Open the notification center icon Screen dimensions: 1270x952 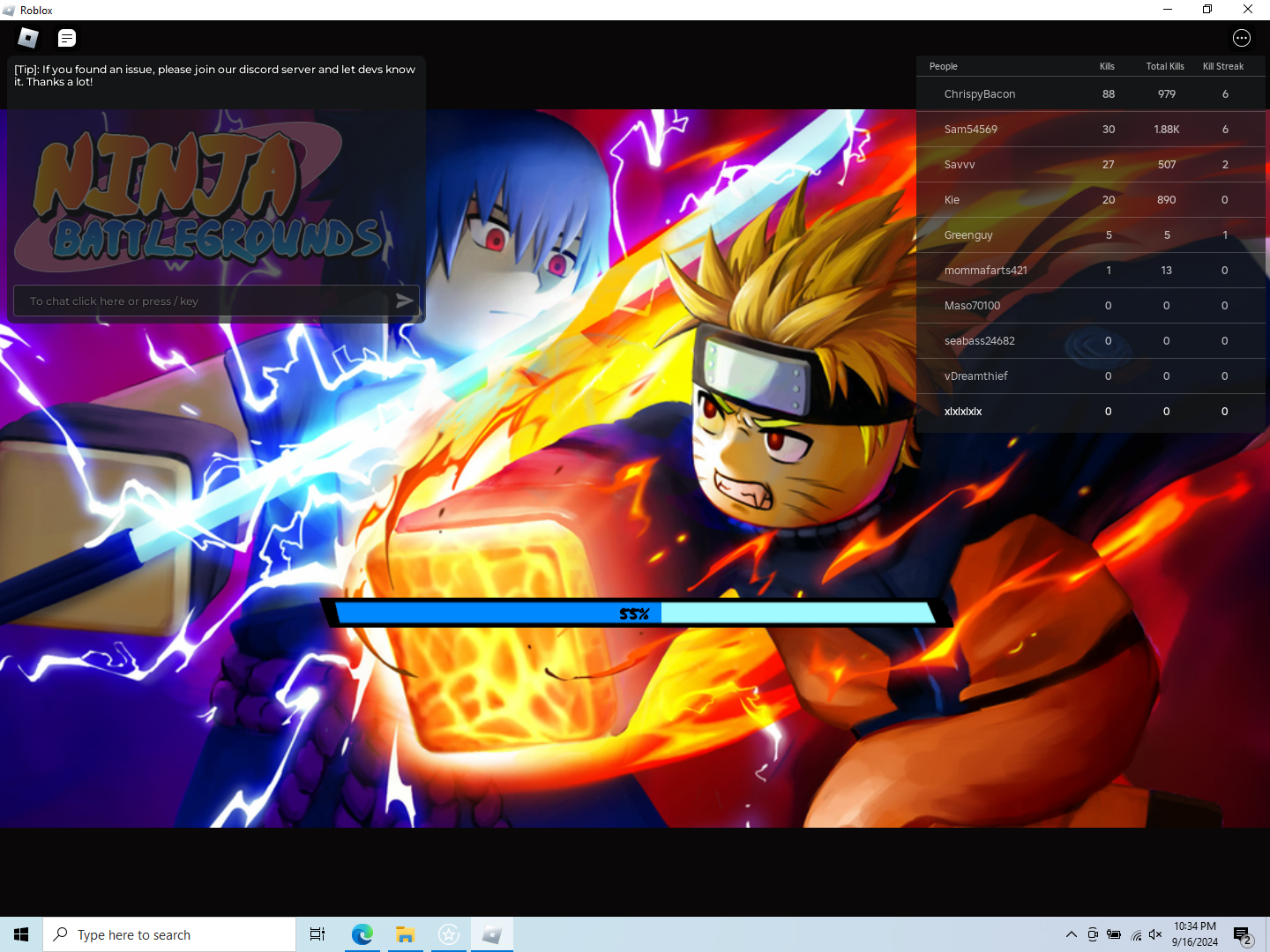pos(1243,935)
